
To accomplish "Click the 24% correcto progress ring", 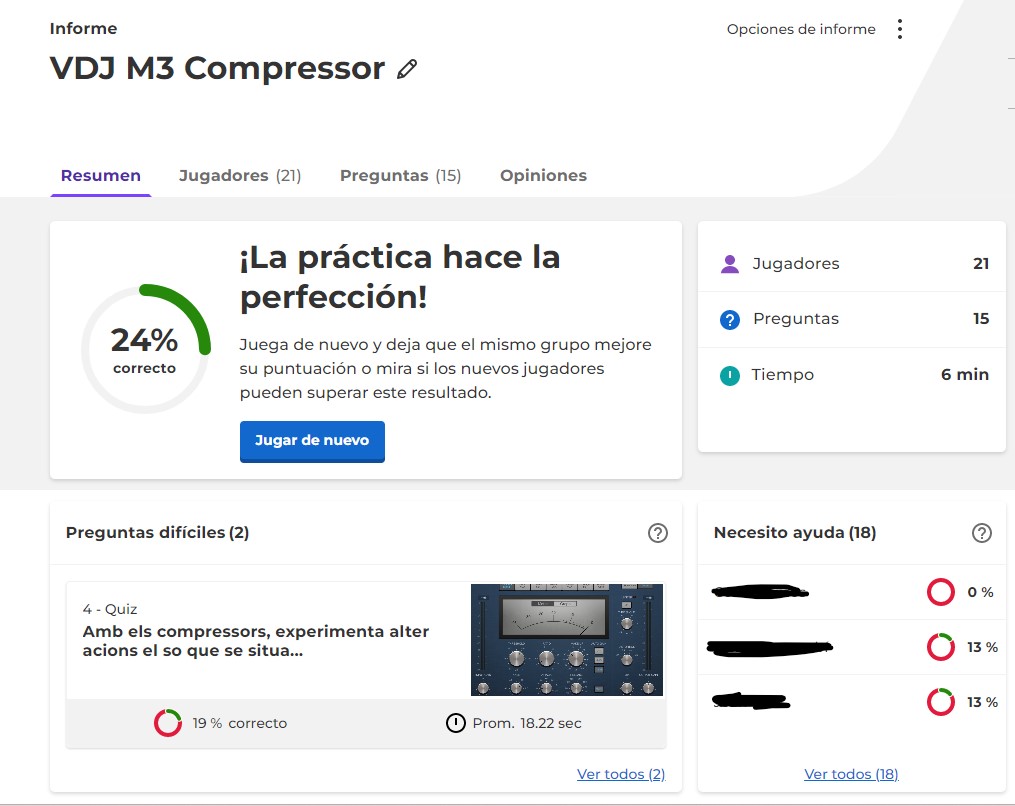I will pyautogui.click(x=145, y=349).
